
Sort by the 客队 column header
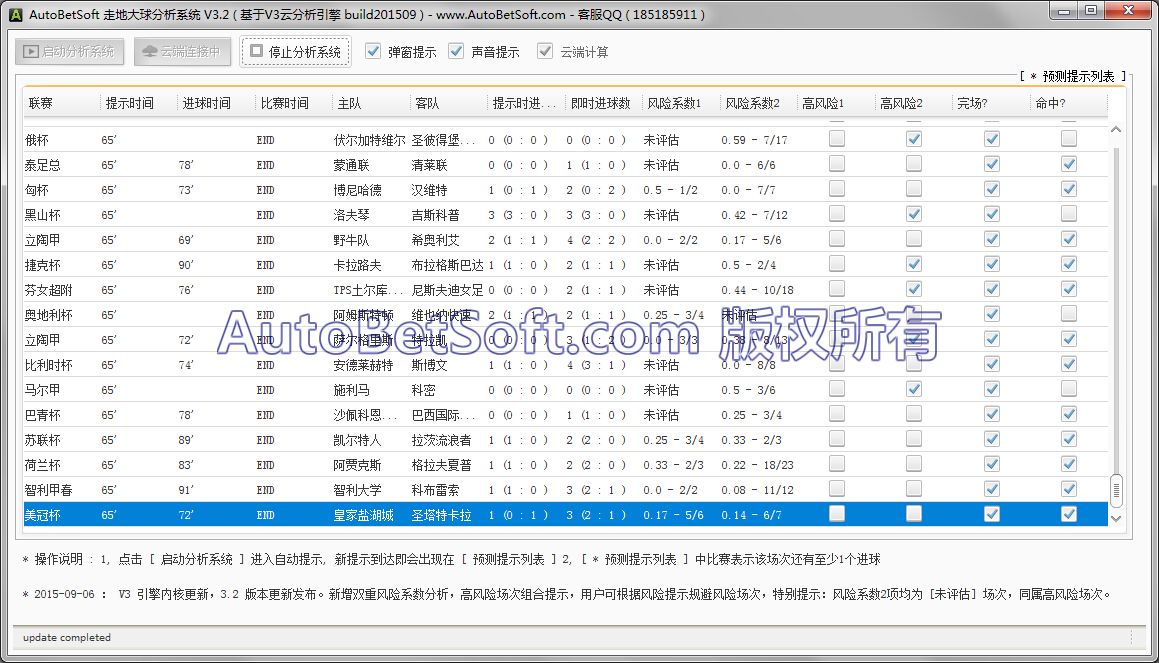pyautogui.click(x=448, y=103)
